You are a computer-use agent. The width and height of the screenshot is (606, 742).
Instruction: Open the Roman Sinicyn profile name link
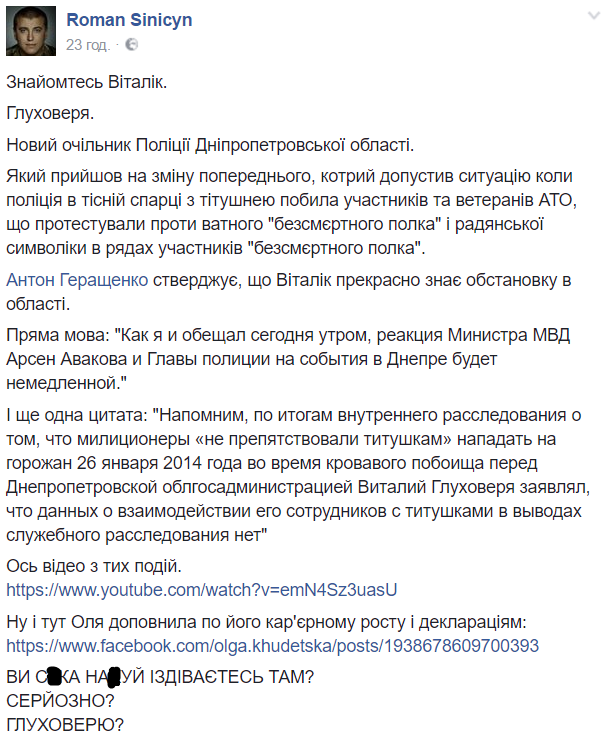pyautogui.click(x=128, y=20)
